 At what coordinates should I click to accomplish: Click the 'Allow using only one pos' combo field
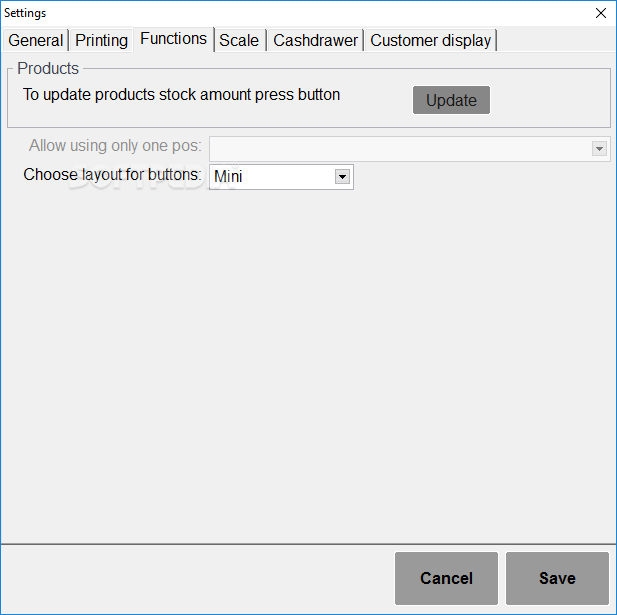tap(410, 149)
